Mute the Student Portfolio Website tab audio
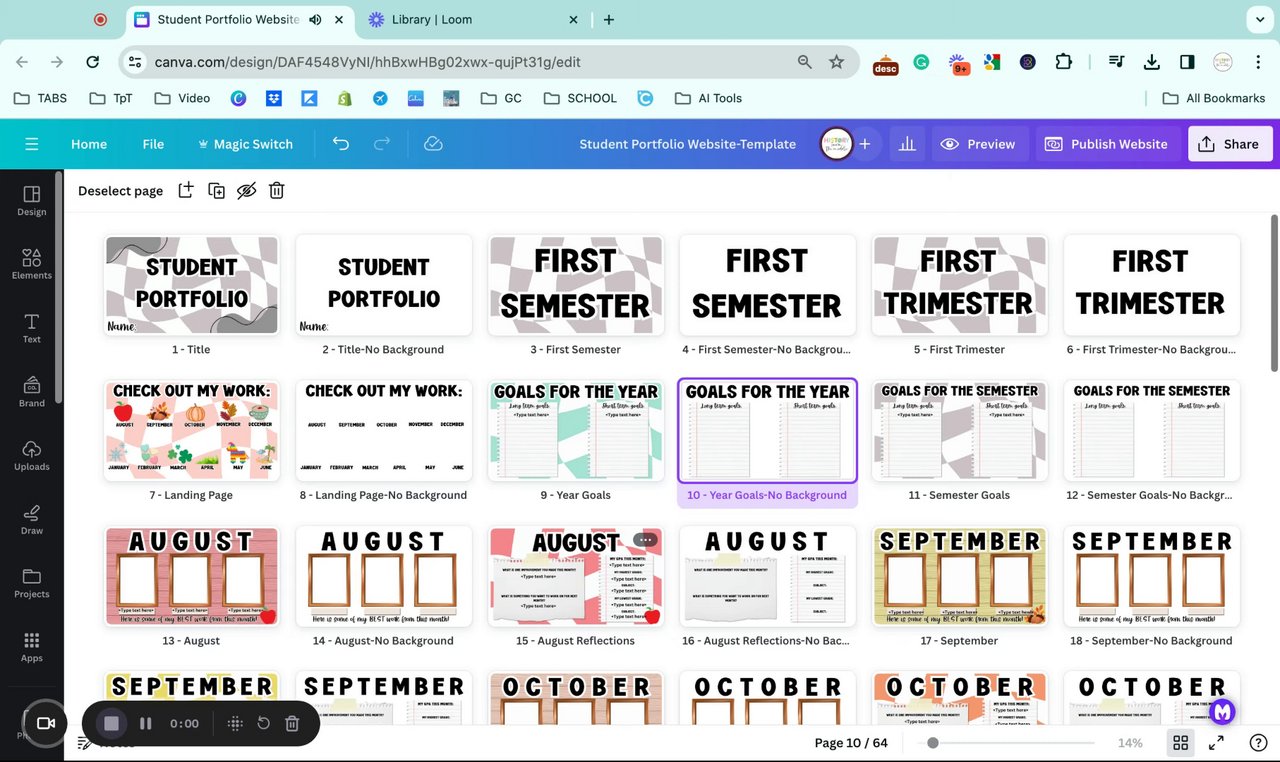This screenshot has height=762, width=1280. (x=315, y=19)
